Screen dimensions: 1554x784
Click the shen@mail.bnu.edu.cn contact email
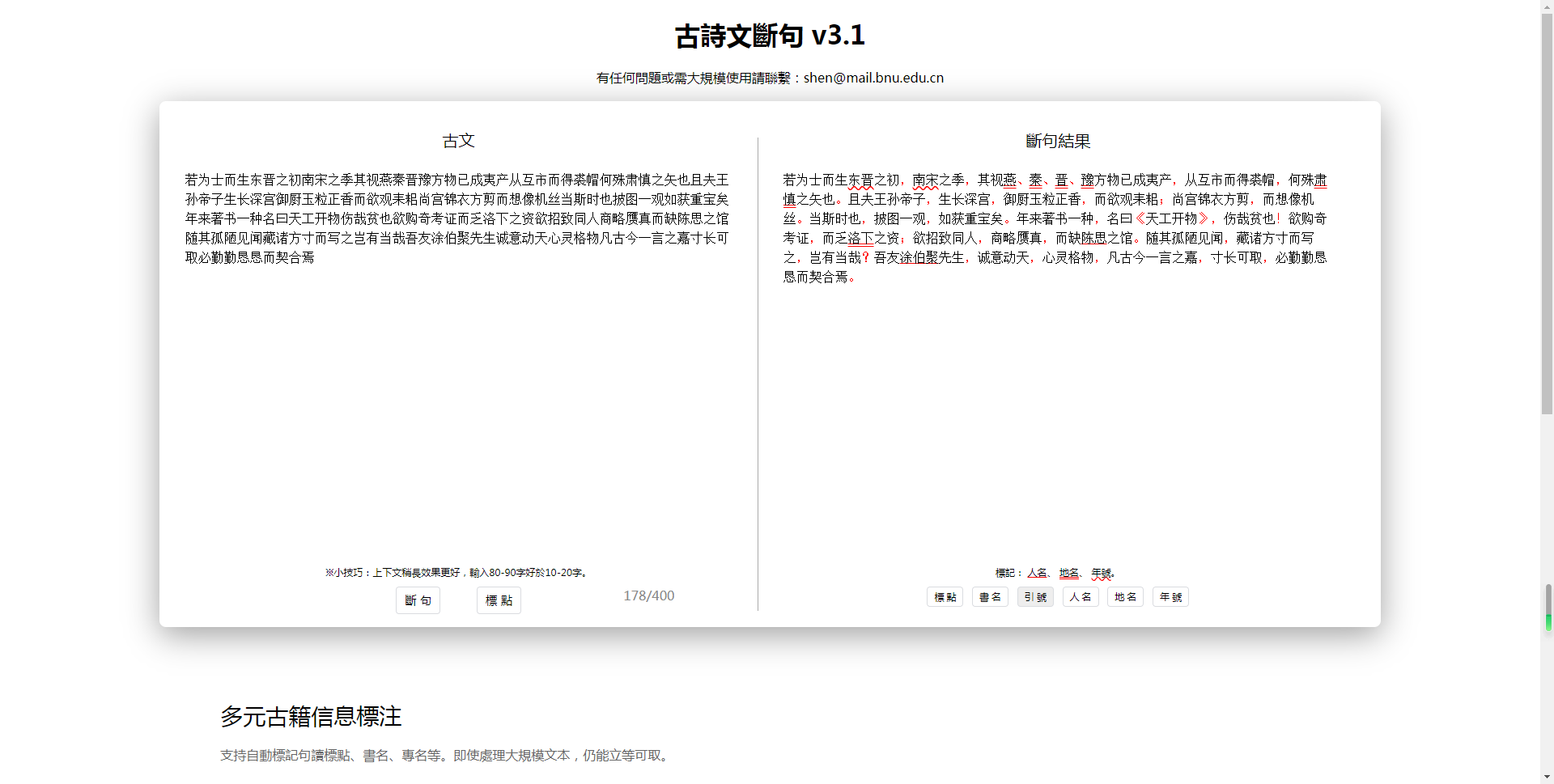873,78
